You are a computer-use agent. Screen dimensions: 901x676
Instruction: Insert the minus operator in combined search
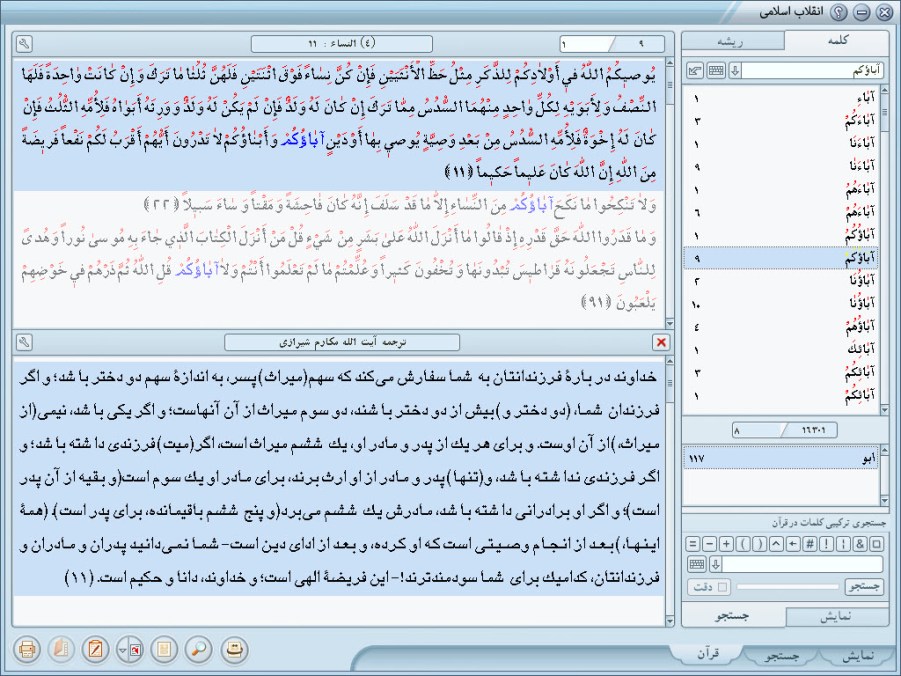point(710,543)
